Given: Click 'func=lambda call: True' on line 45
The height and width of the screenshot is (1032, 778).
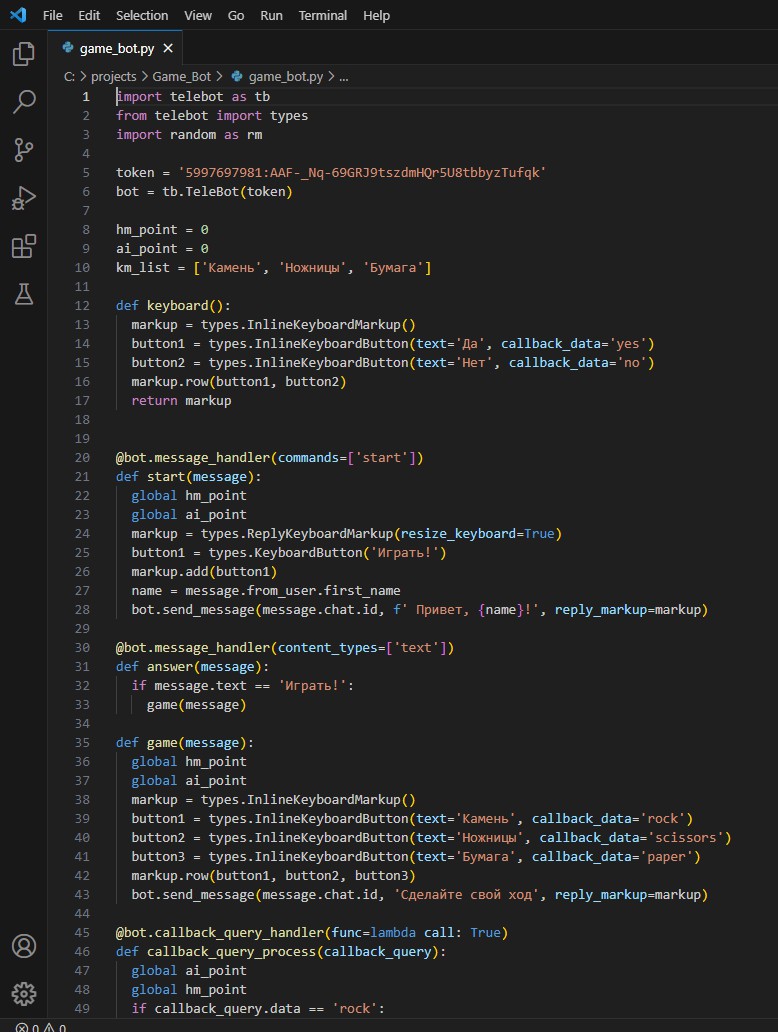Looking at the screenshot, I should coord(416,933).
